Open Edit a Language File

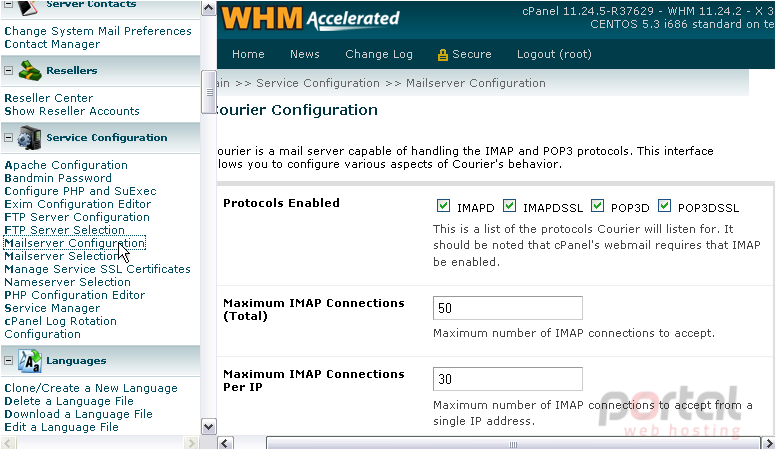[x=61, y=427]
